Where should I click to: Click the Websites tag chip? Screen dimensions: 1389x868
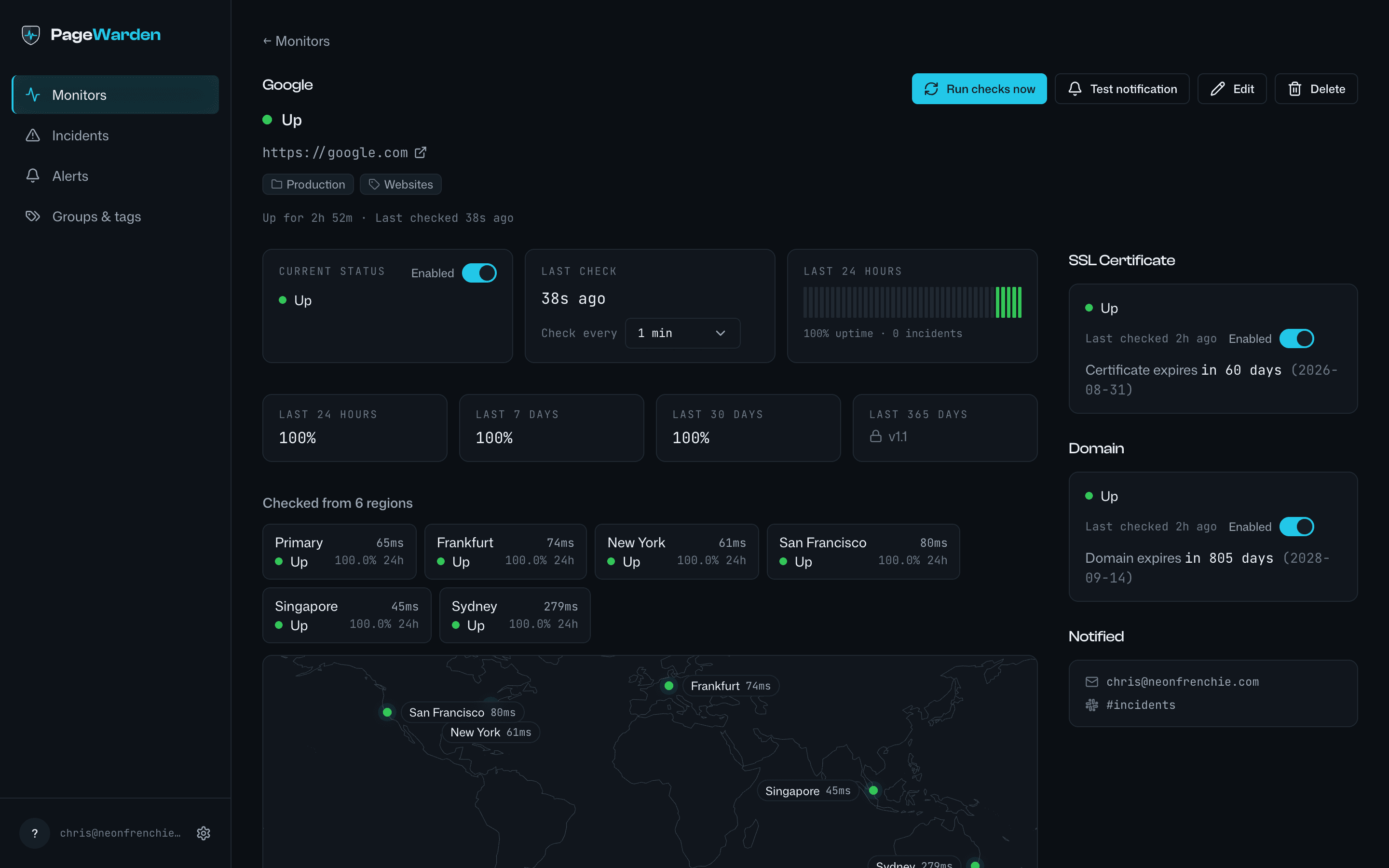[401, 184]
